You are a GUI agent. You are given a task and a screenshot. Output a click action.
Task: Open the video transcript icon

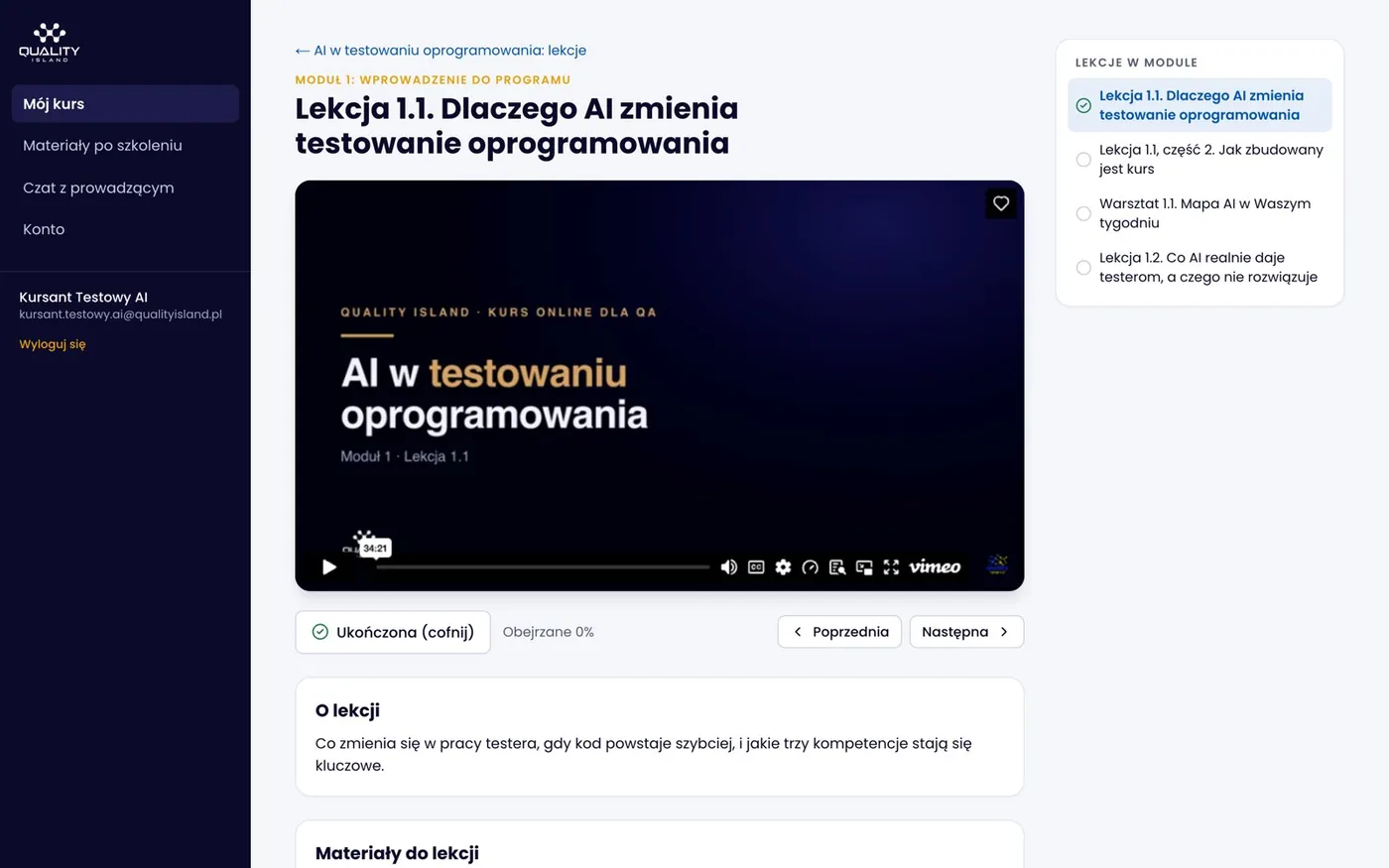837,566
